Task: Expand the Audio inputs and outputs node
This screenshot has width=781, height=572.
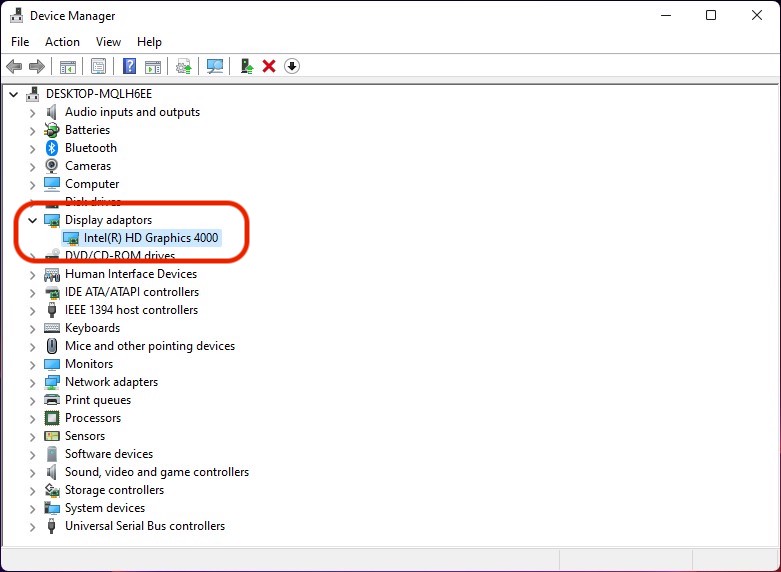Action: point(32,112)
